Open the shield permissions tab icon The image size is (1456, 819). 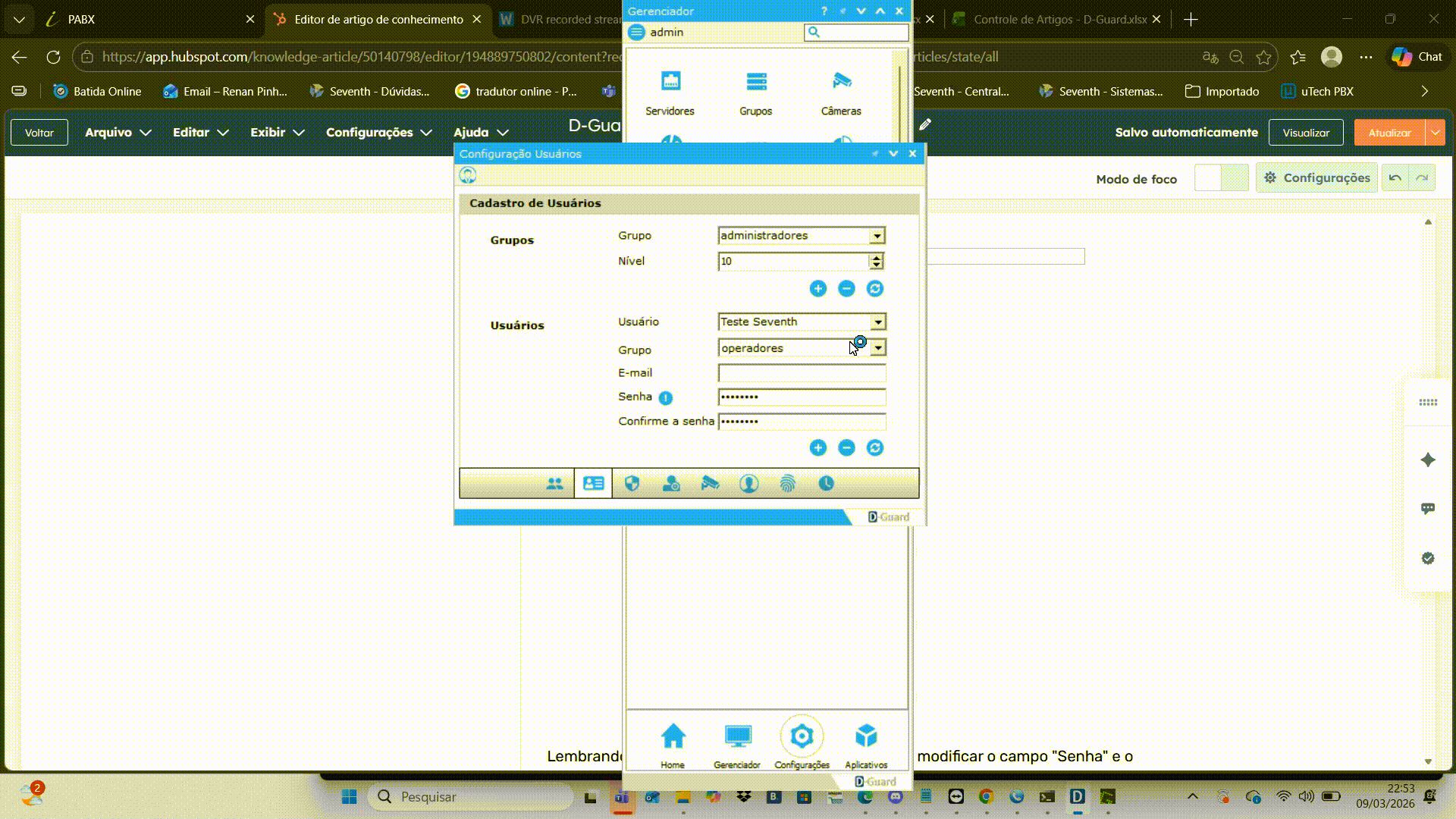[632, 484]
